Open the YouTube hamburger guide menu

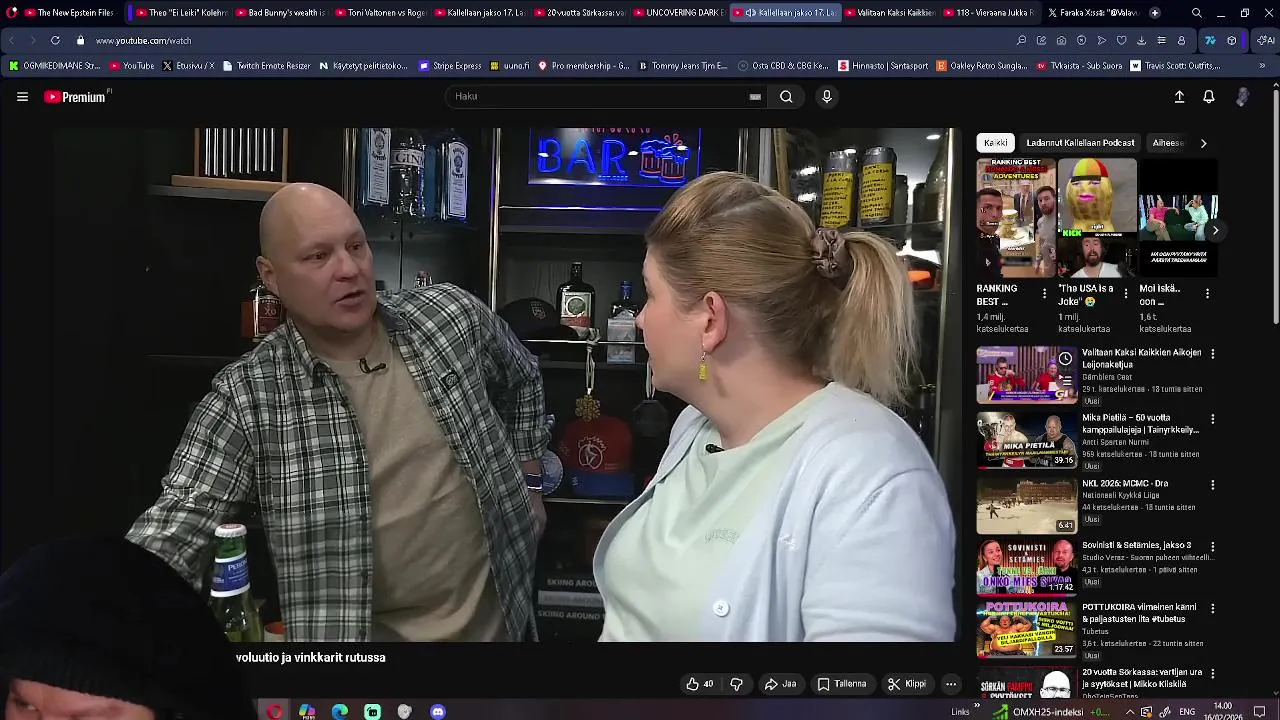pyautogui.click(x=22, y=97)
